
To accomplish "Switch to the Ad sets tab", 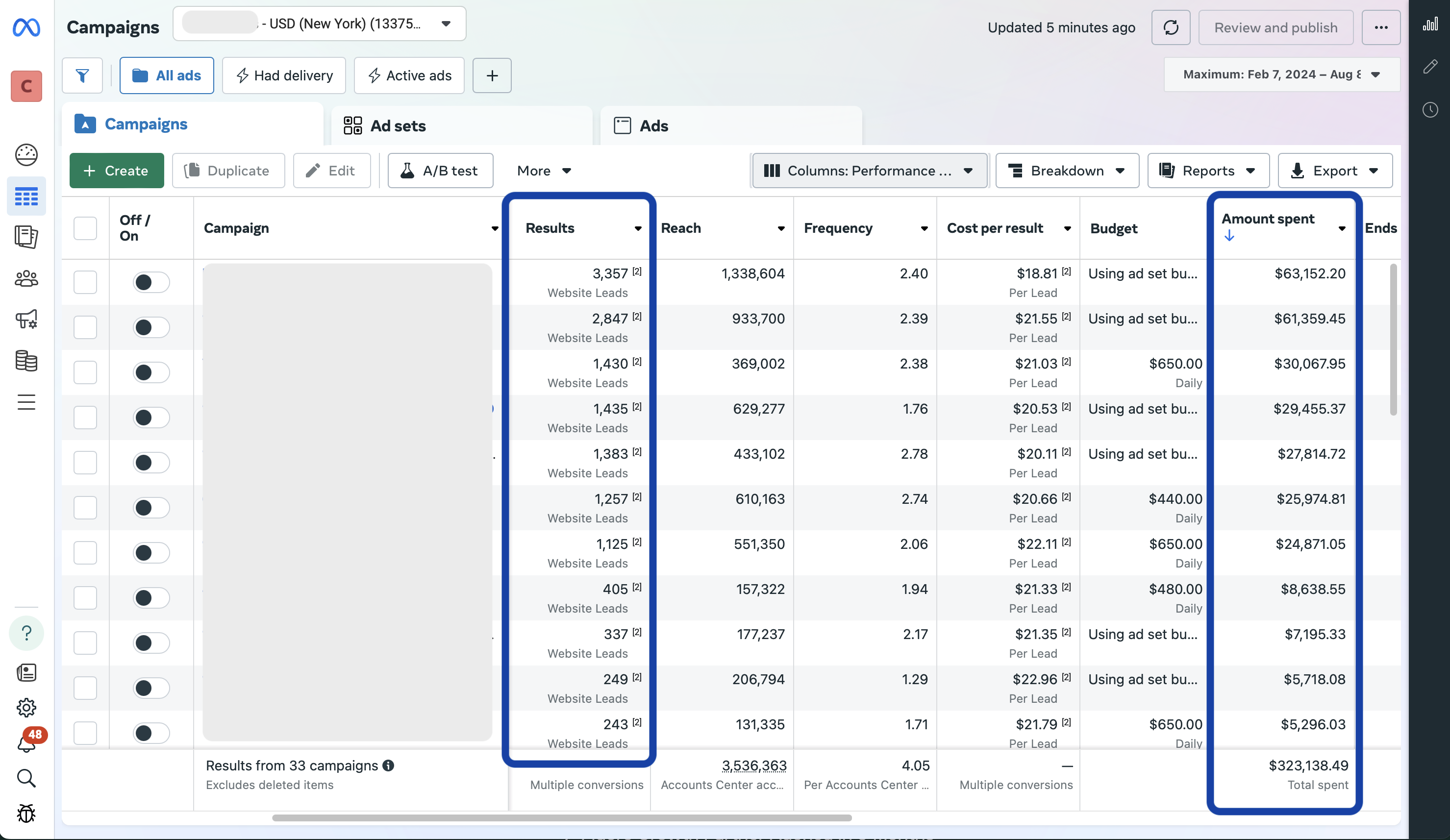I will click(x=398, y=125).
